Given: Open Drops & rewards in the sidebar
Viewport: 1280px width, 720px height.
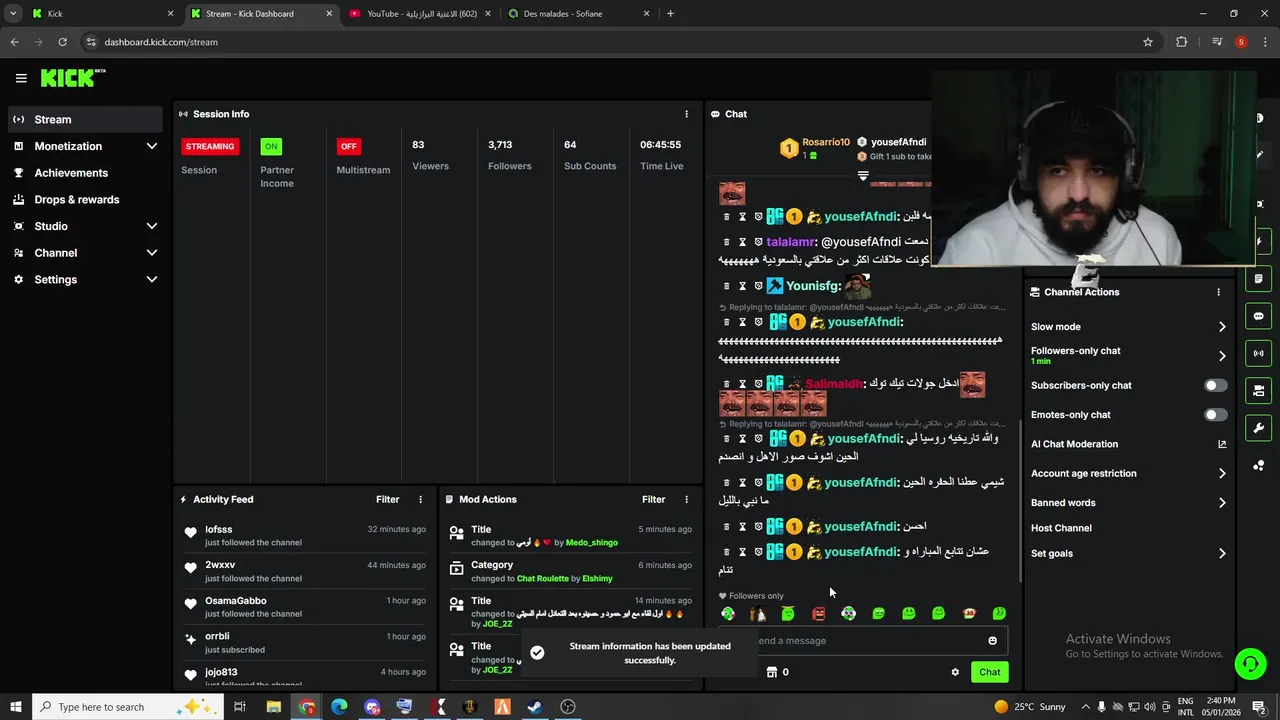Looking at the screenshot, I should pos(85,199).
